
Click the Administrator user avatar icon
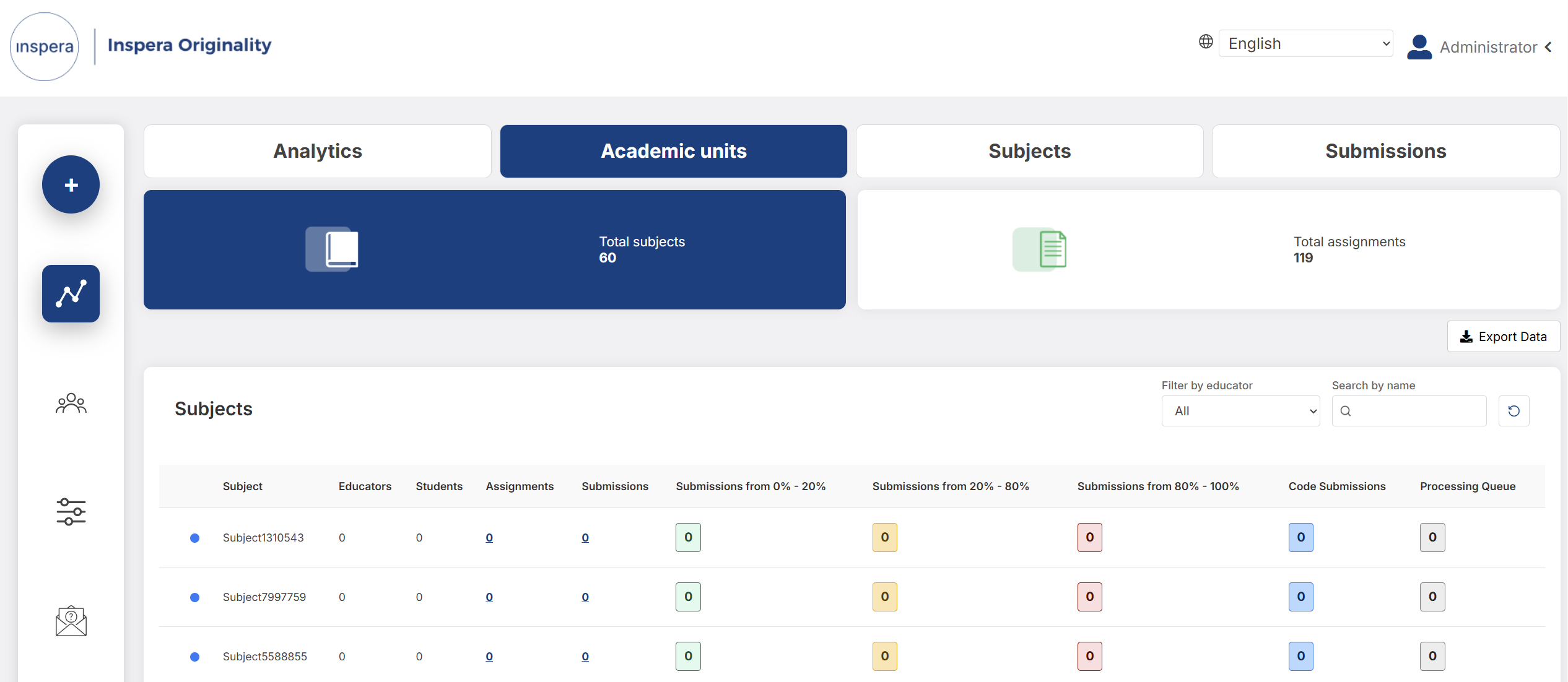click(x=1419, y=47)
